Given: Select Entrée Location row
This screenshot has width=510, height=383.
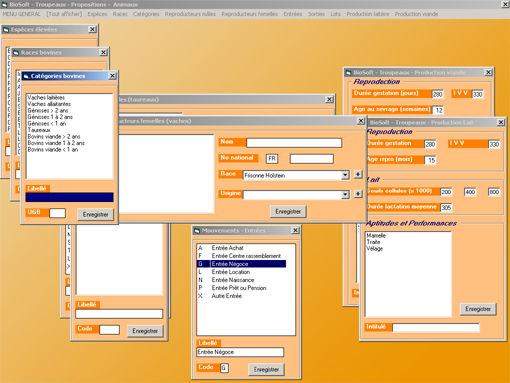Looking at the screenshot, I should 242,272.
